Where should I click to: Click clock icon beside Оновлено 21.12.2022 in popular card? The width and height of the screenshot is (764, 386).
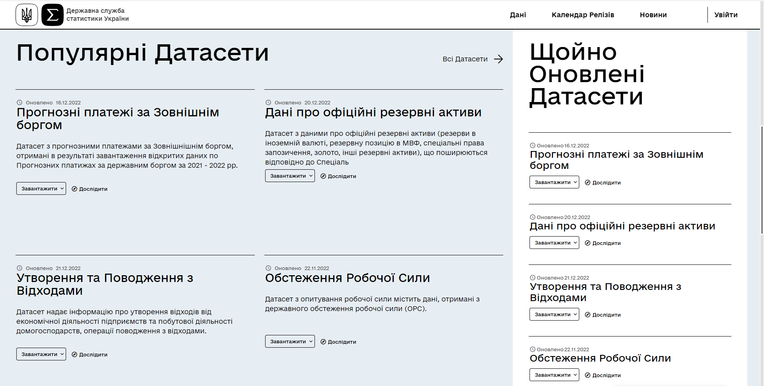[19, 268]
